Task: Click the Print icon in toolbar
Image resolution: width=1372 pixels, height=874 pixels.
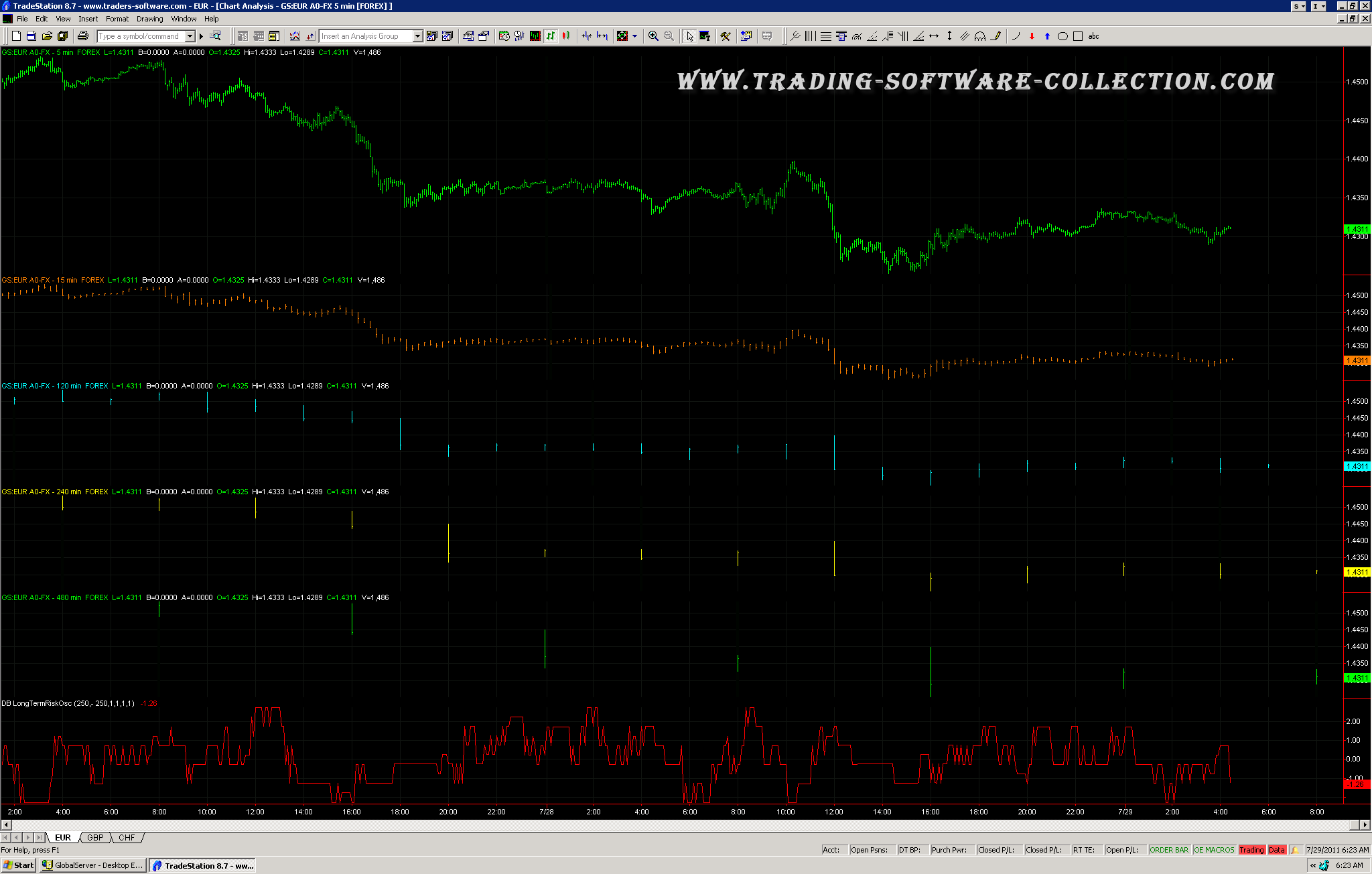Action: pos(83,36)
